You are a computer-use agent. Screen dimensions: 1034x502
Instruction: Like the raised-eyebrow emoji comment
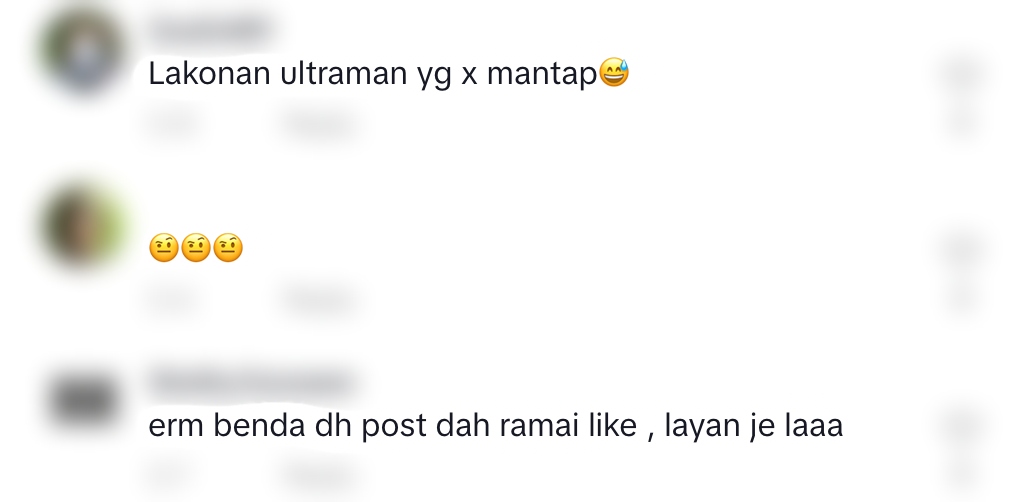[963, 249]
